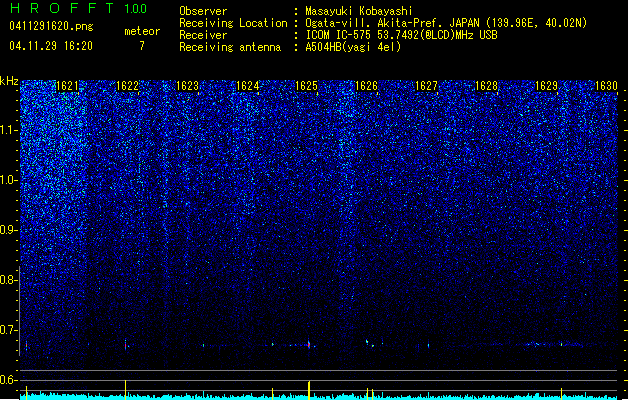The image size is (629, 400).
Task: Jump to the 1630 time marker
Action: click(x=606, y=86)
